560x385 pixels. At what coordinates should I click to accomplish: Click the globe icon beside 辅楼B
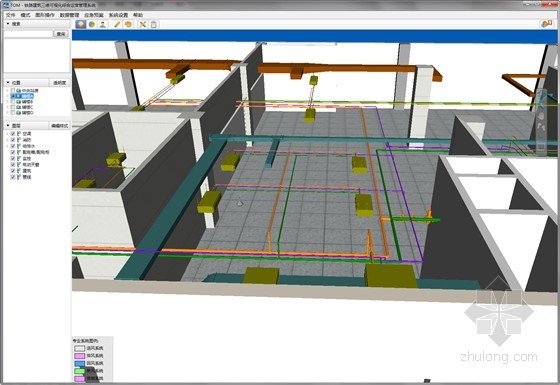(x=19, y=102)
